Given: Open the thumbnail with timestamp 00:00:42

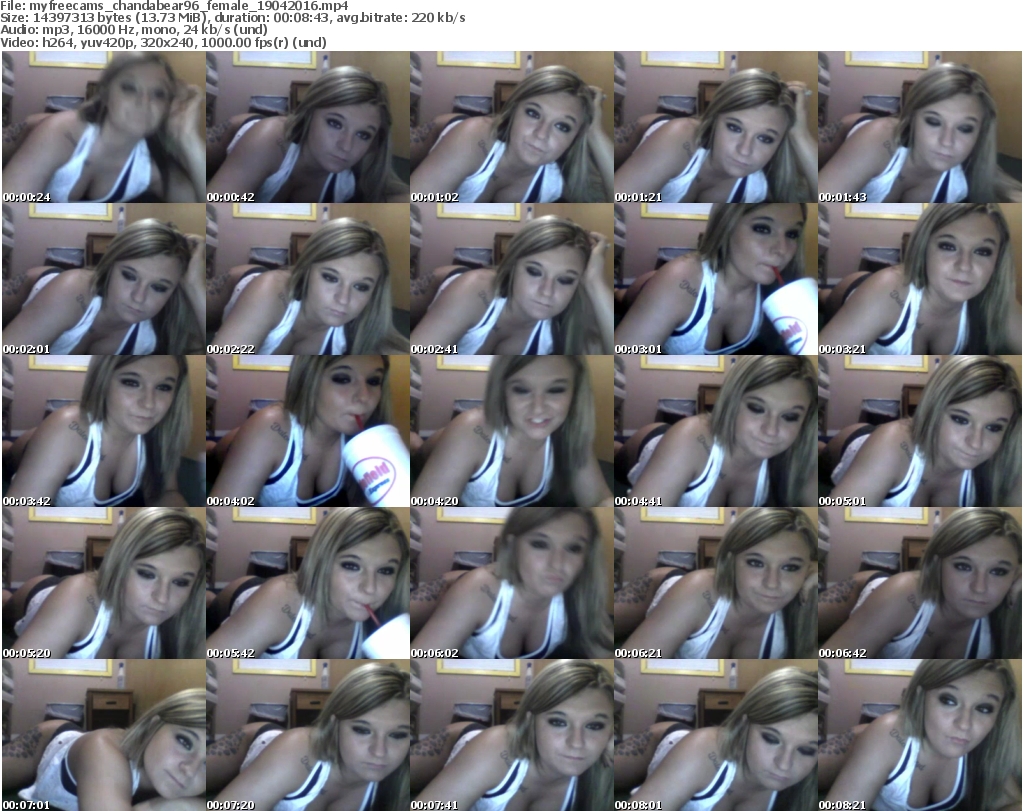Looking at the screenshot, I should [308, 127].
